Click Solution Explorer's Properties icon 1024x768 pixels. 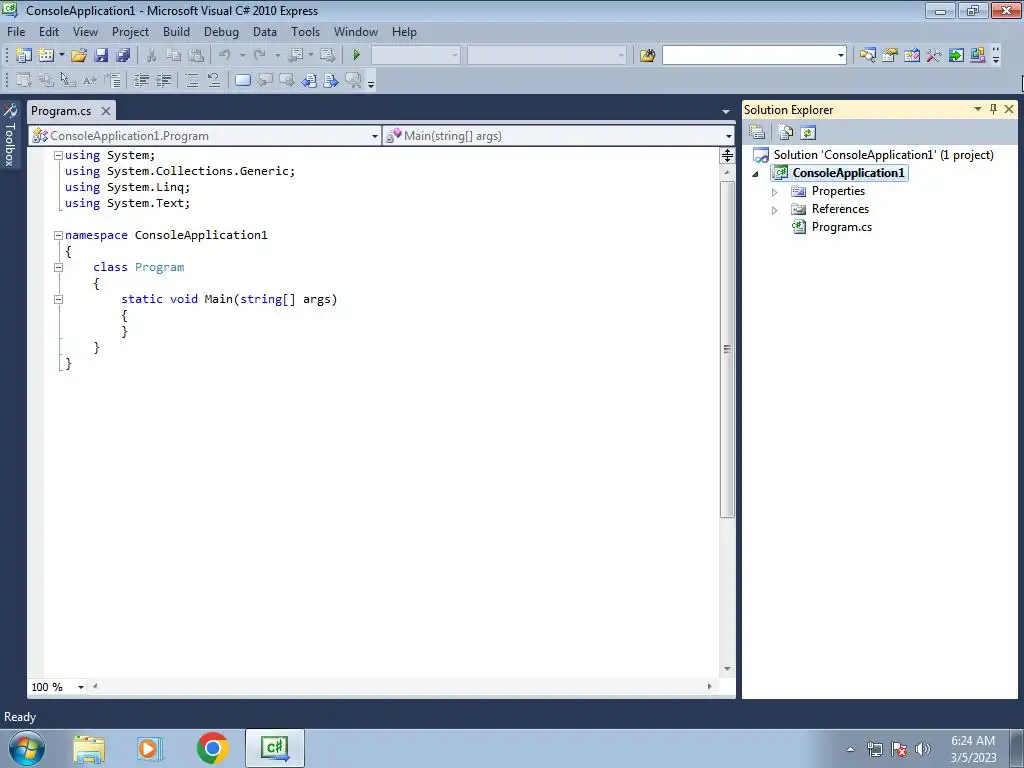coord(757,133)
